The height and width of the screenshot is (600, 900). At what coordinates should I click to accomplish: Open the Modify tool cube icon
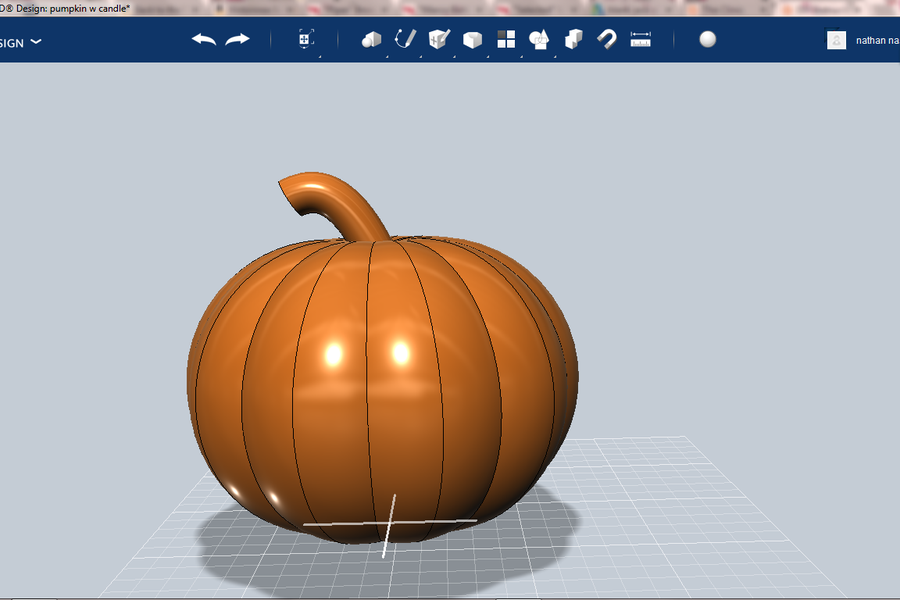pyautogui.click(x=472, y=40)
